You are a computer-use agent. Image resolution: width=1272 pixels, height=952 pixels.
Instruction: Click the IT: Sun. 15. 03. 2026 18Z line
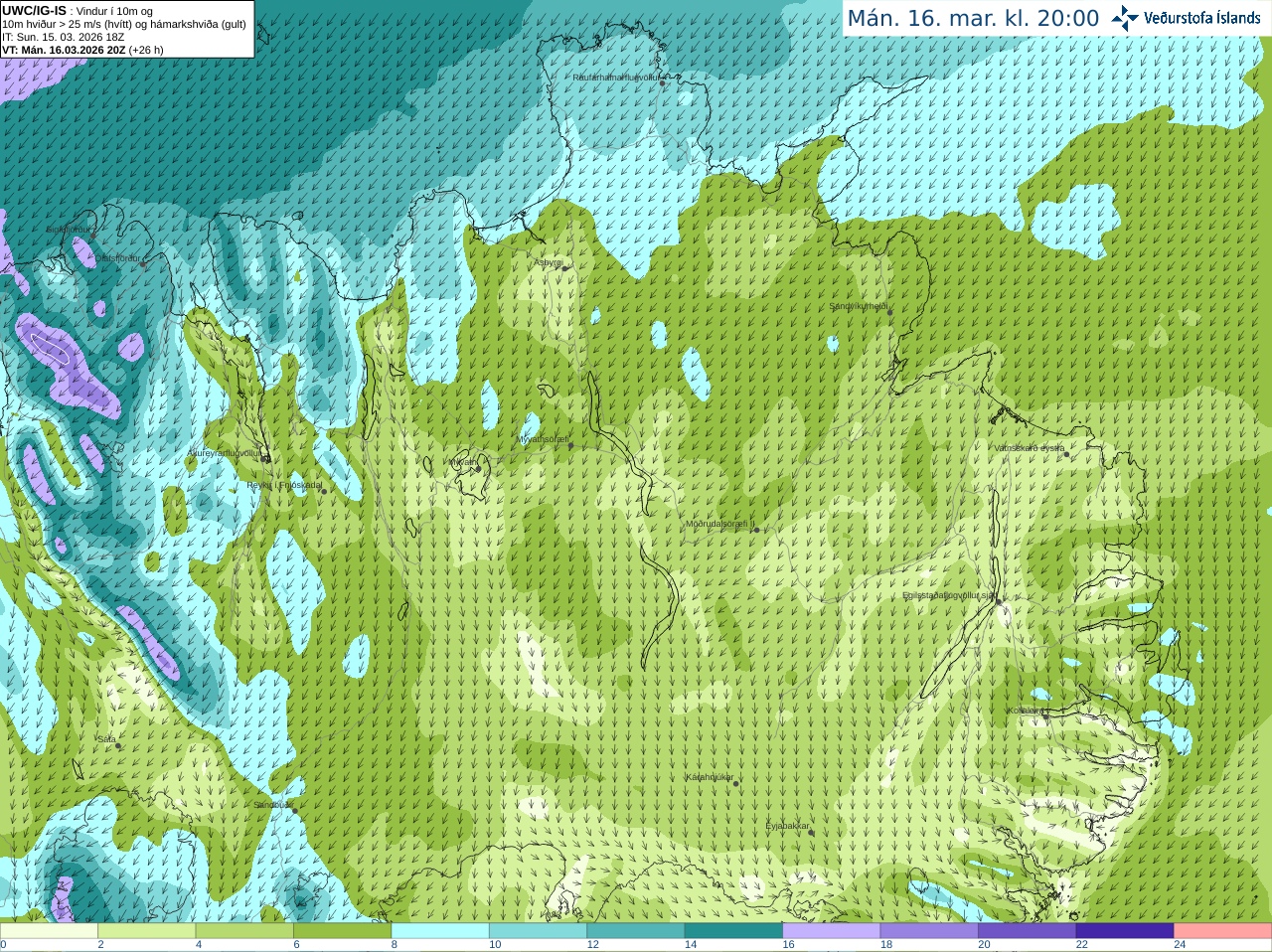[64, 37]
